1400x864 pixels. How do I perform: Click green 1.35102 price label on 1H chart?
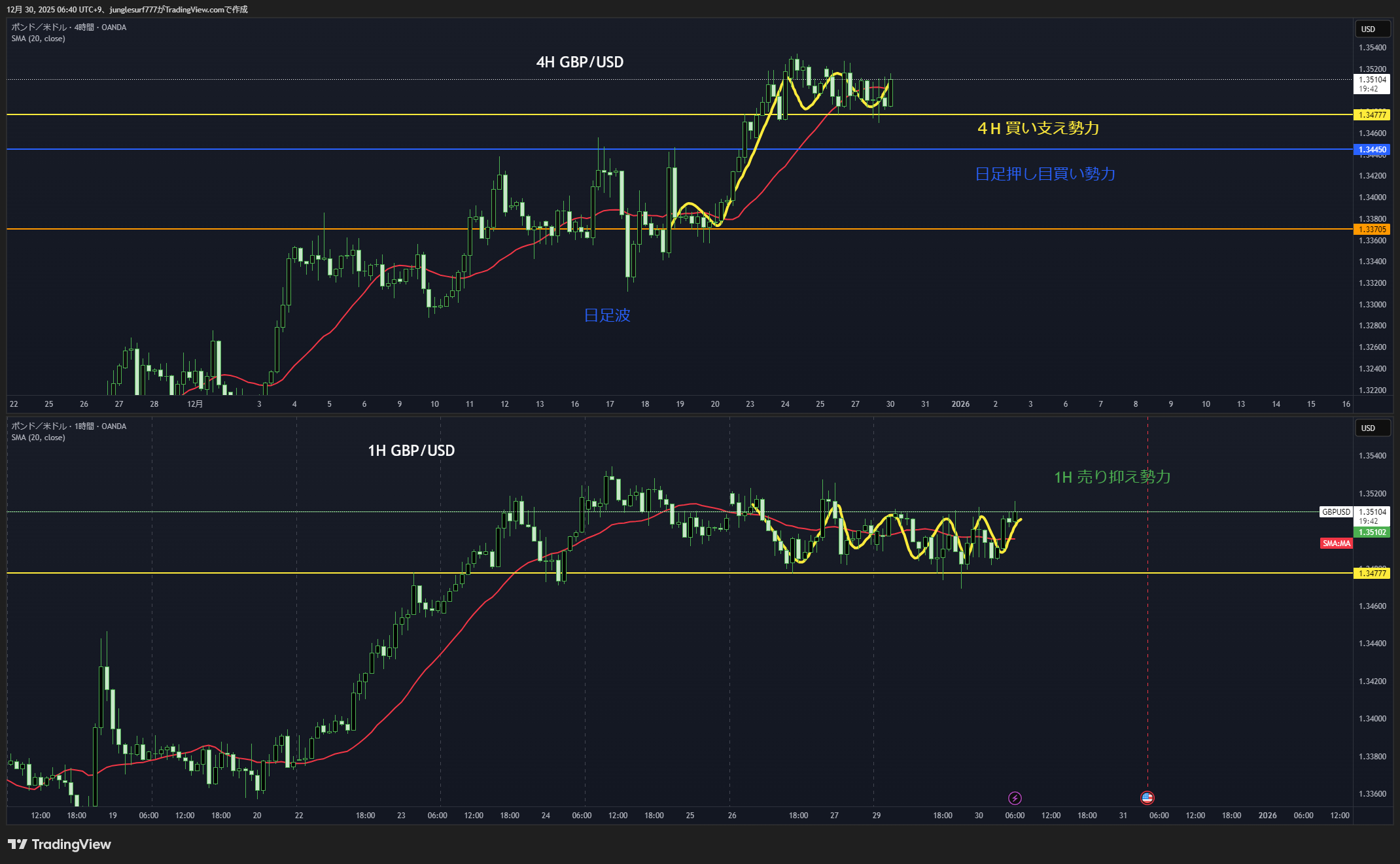point(1372,532)
